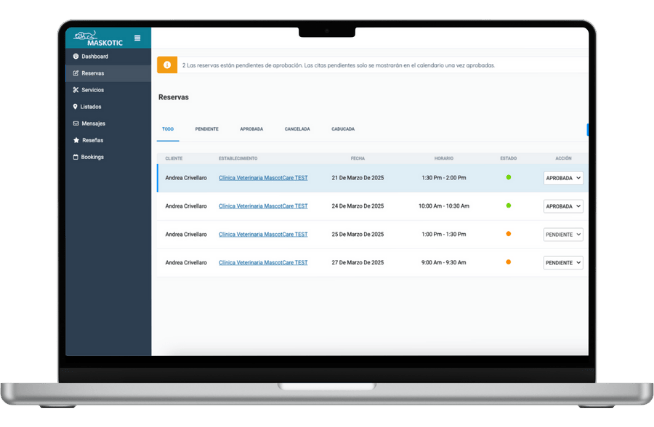This screenshot has width=654, height=427.
Task: Open the Pendiente dropdown for the 25 De Marzo booking
Action: pos(563,234)
